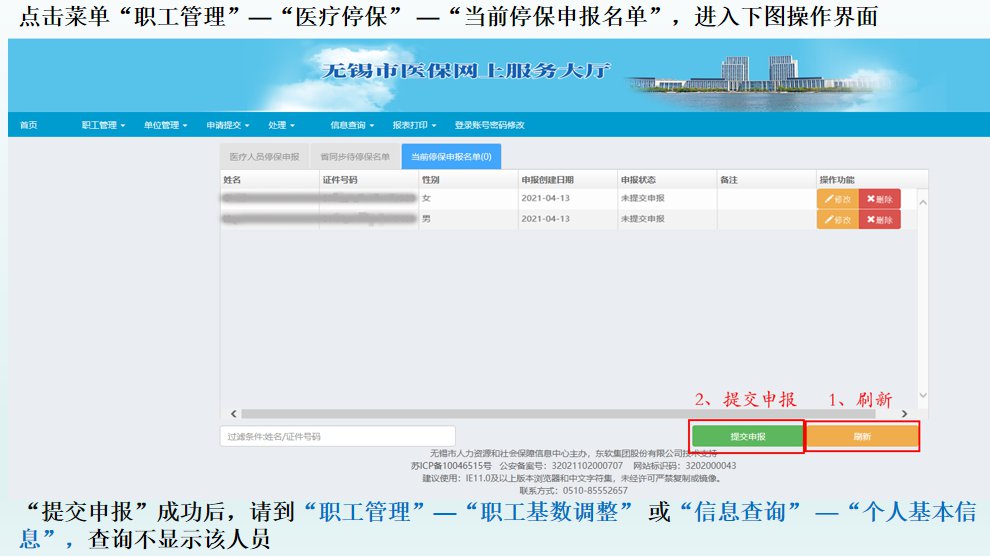Switch to the 医疗人员停保申报 tab

pyautogui.click(x=265, y=157)
